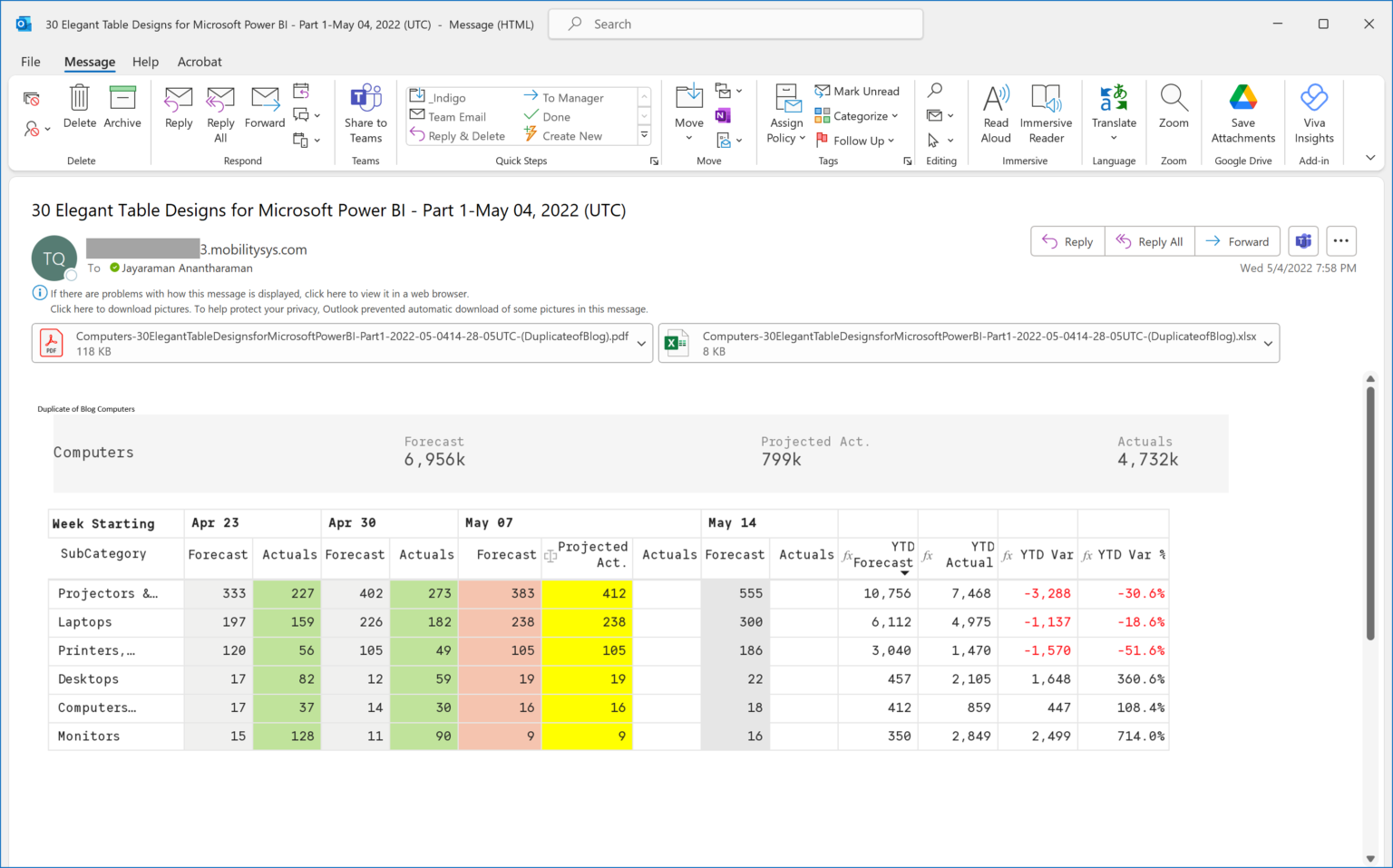Switch to the Acrobat ribbon tab

199,62
